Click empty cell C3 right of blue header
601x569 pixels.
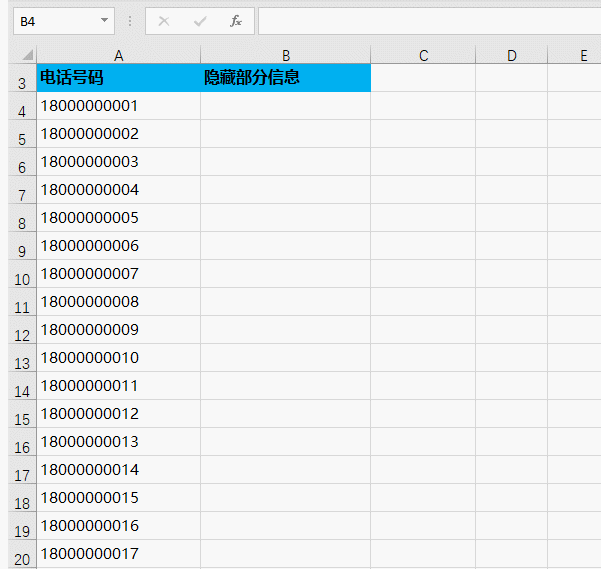point(423,78)
